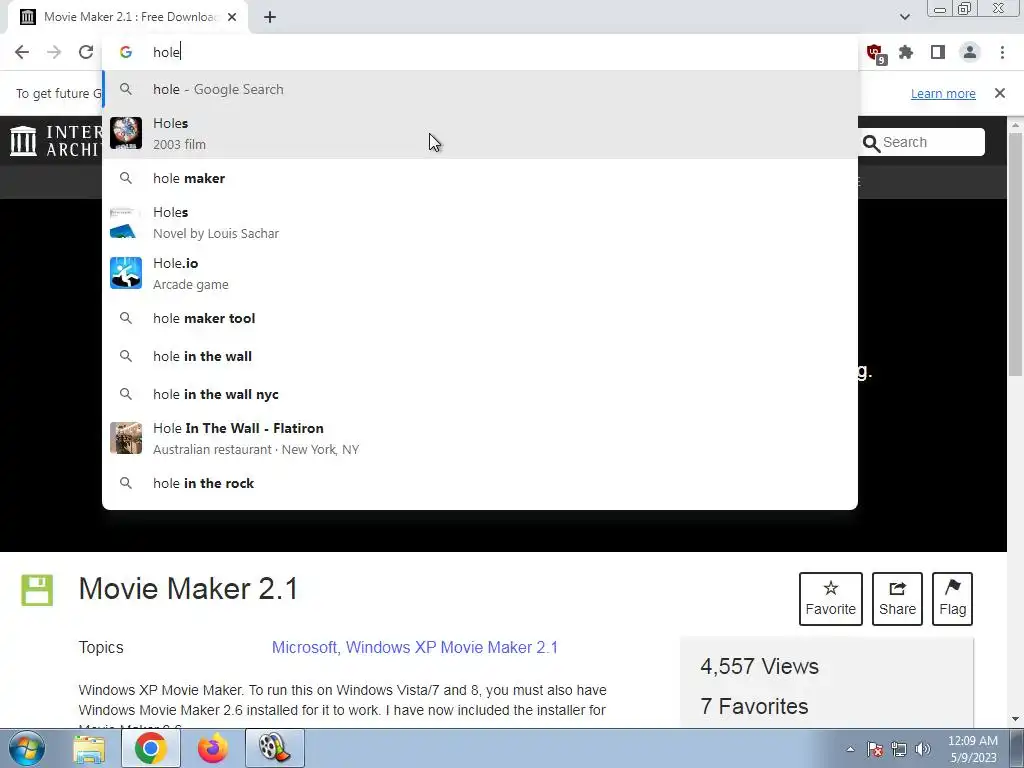Choose Hole In The Wall - Flatiron suggestion
The height and width of the screenshot is (768, 1024).
[x=480, y=438]
